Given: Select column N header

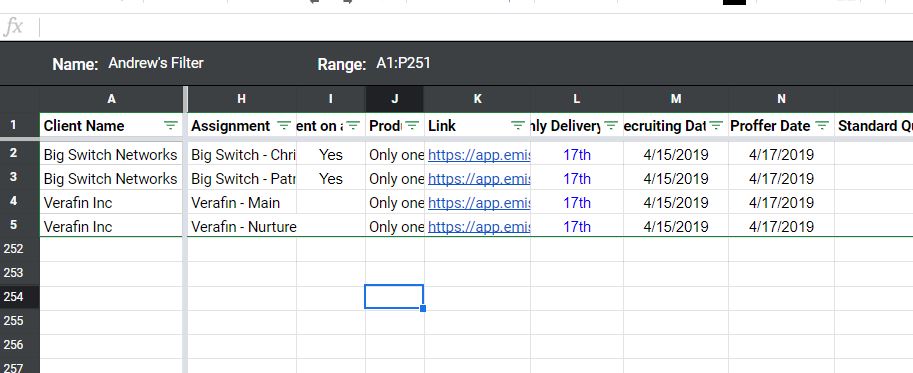Looking at the screenshot, I should click(x=781, y=99).
